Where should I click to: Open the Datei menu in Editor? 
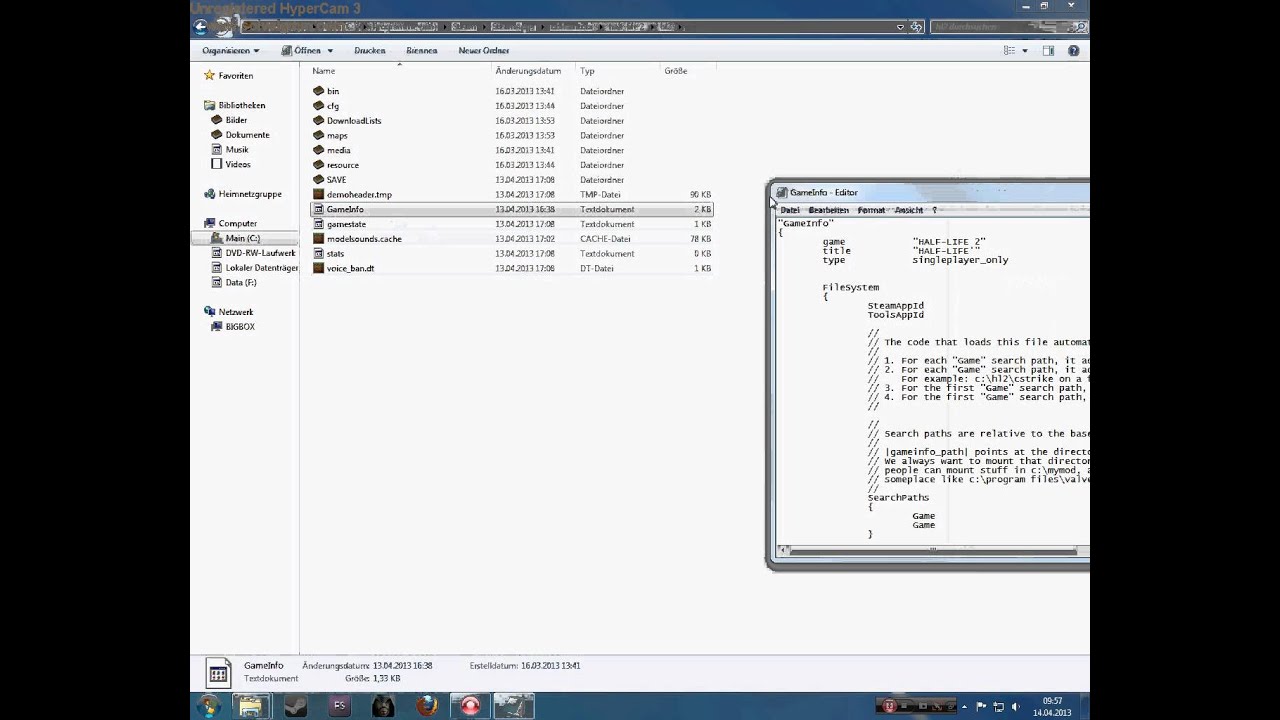790,210
